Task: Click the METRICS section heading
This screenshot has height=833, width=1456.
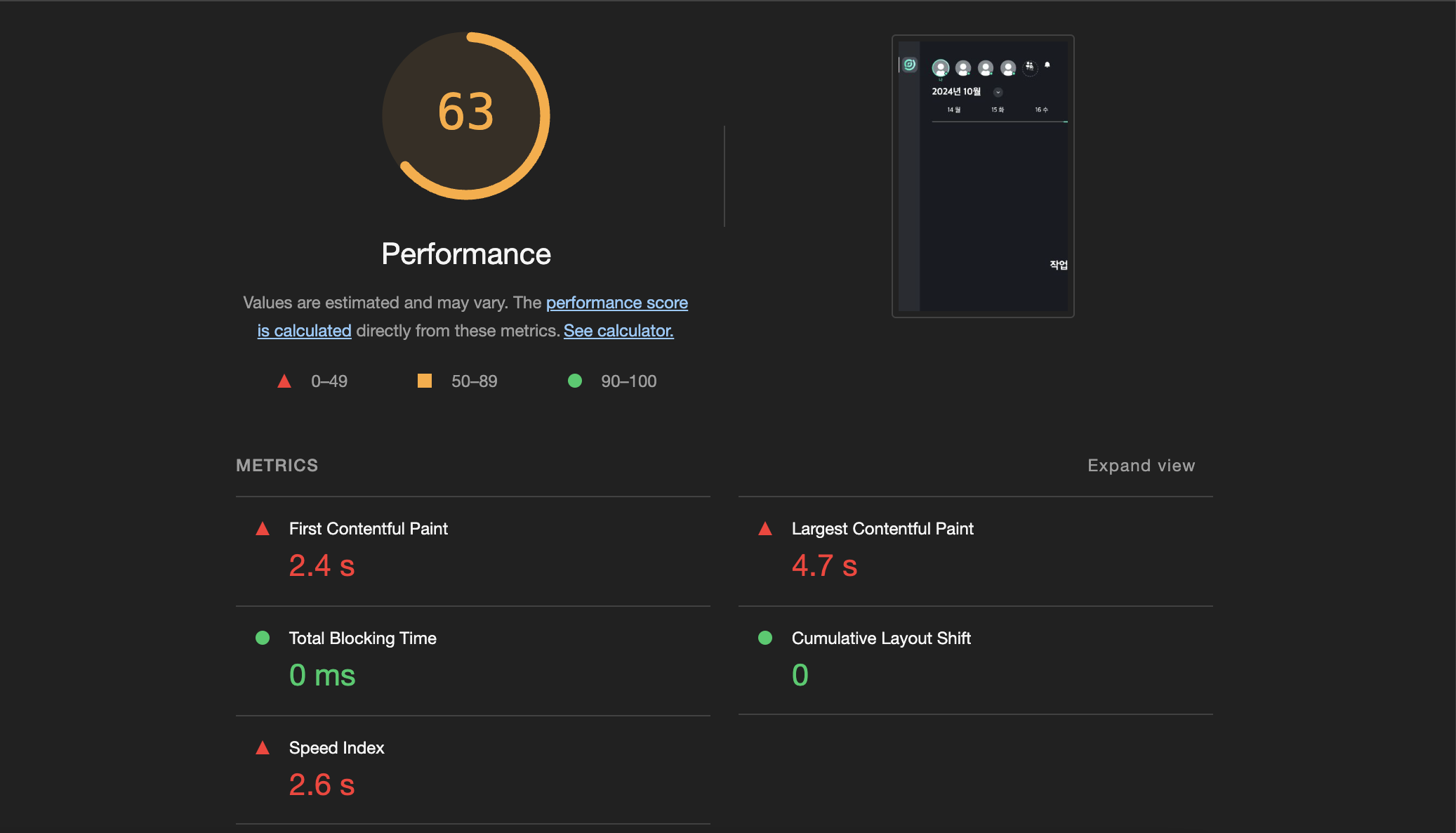Action: [x=277, y=466]
